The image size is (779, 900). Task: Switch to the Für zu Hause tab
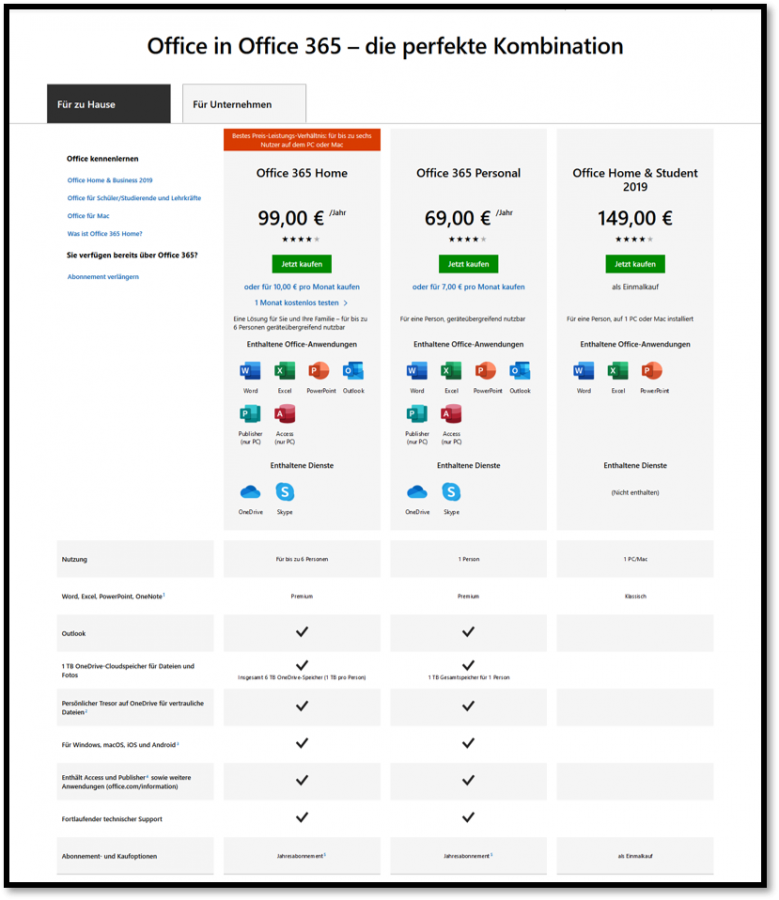[x=108, y=104]
